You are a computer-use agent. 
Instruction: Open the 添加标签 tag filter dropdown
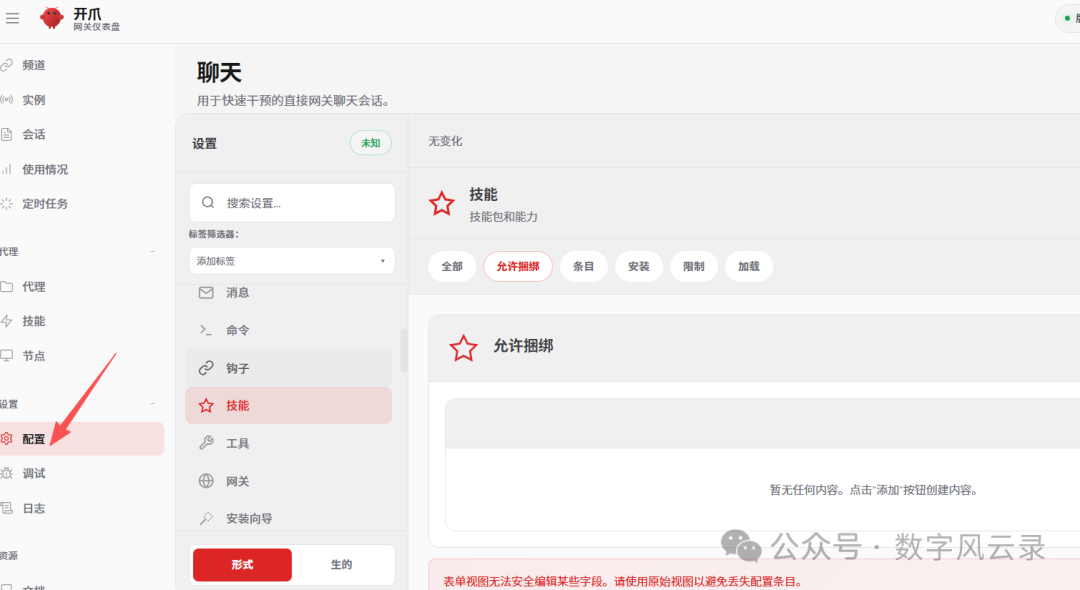(x=291, y=260)
